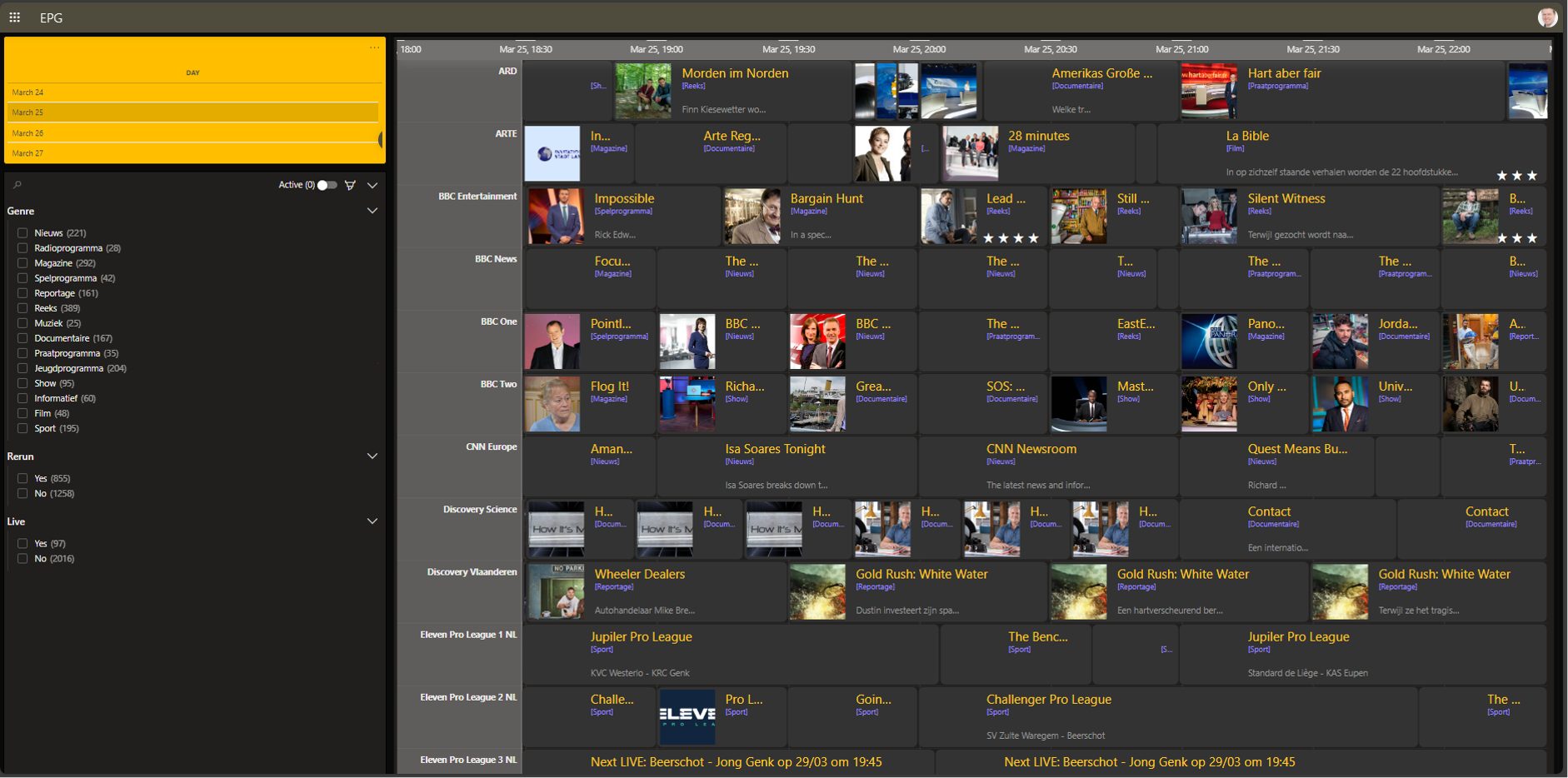Image resolution: width=1568 pixels, height=778 pixels.
Task: Check the Spelprogramma genre checkbox
Action: coord(22,278)
